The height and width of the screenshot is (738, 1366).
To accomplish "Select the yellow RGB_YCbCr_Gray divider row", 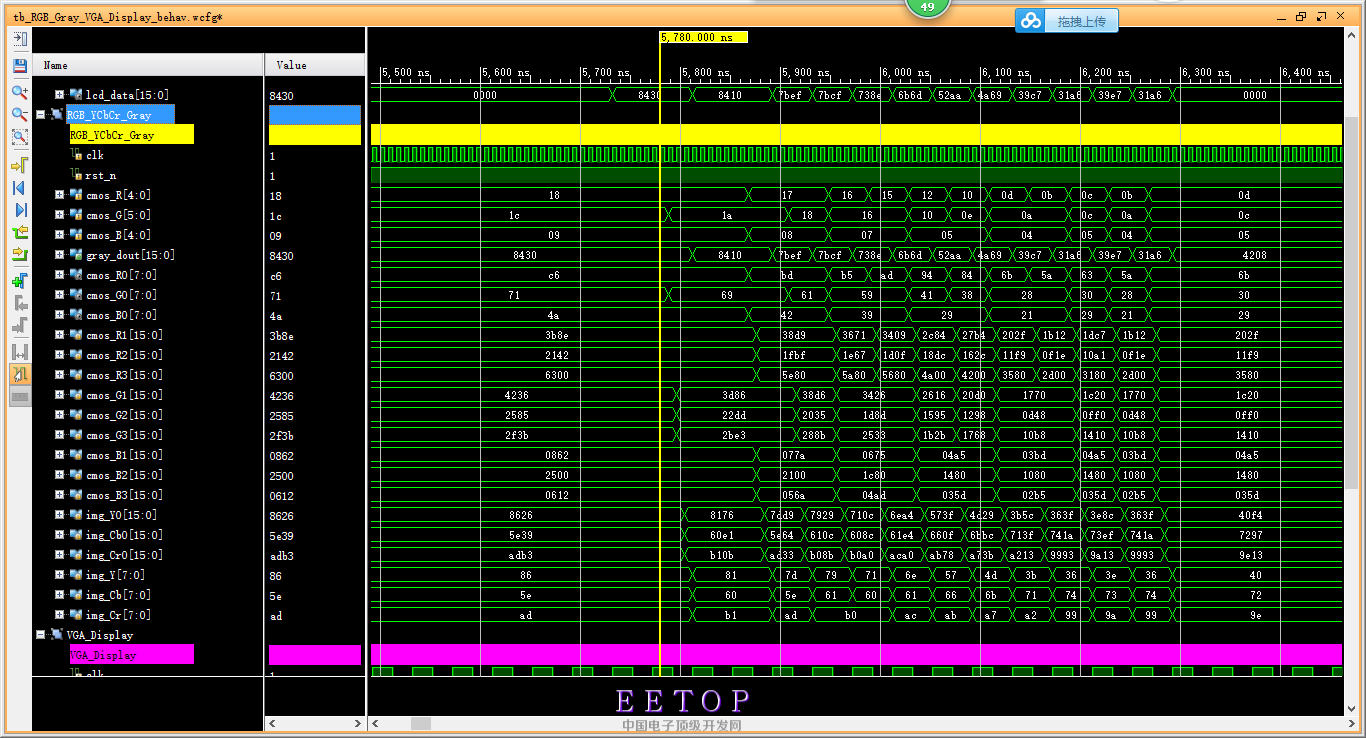I will click(131, 135).
